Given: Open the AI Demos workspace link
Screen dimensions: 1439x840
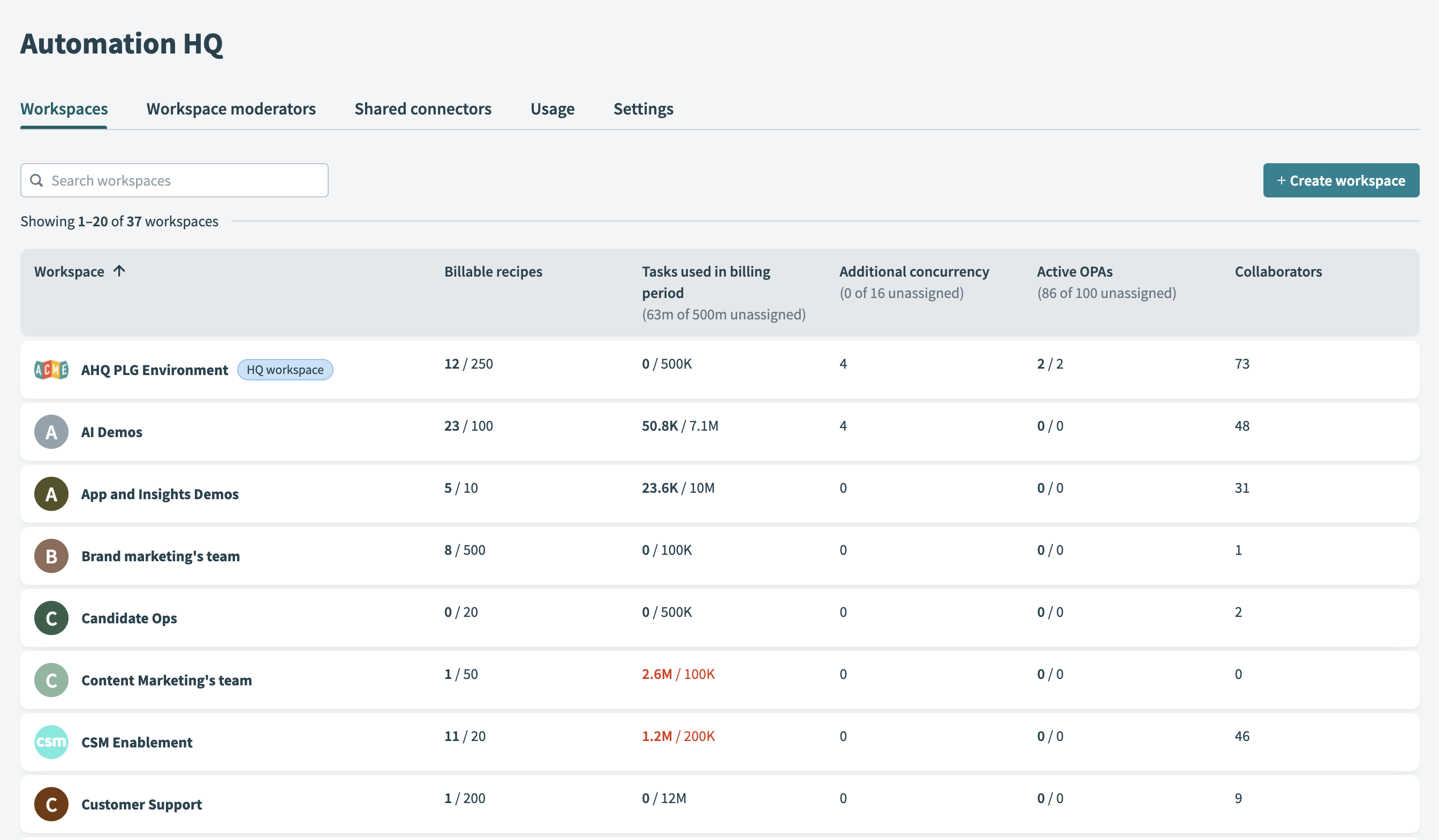Looking at the screenshot, I should [111, 432].
